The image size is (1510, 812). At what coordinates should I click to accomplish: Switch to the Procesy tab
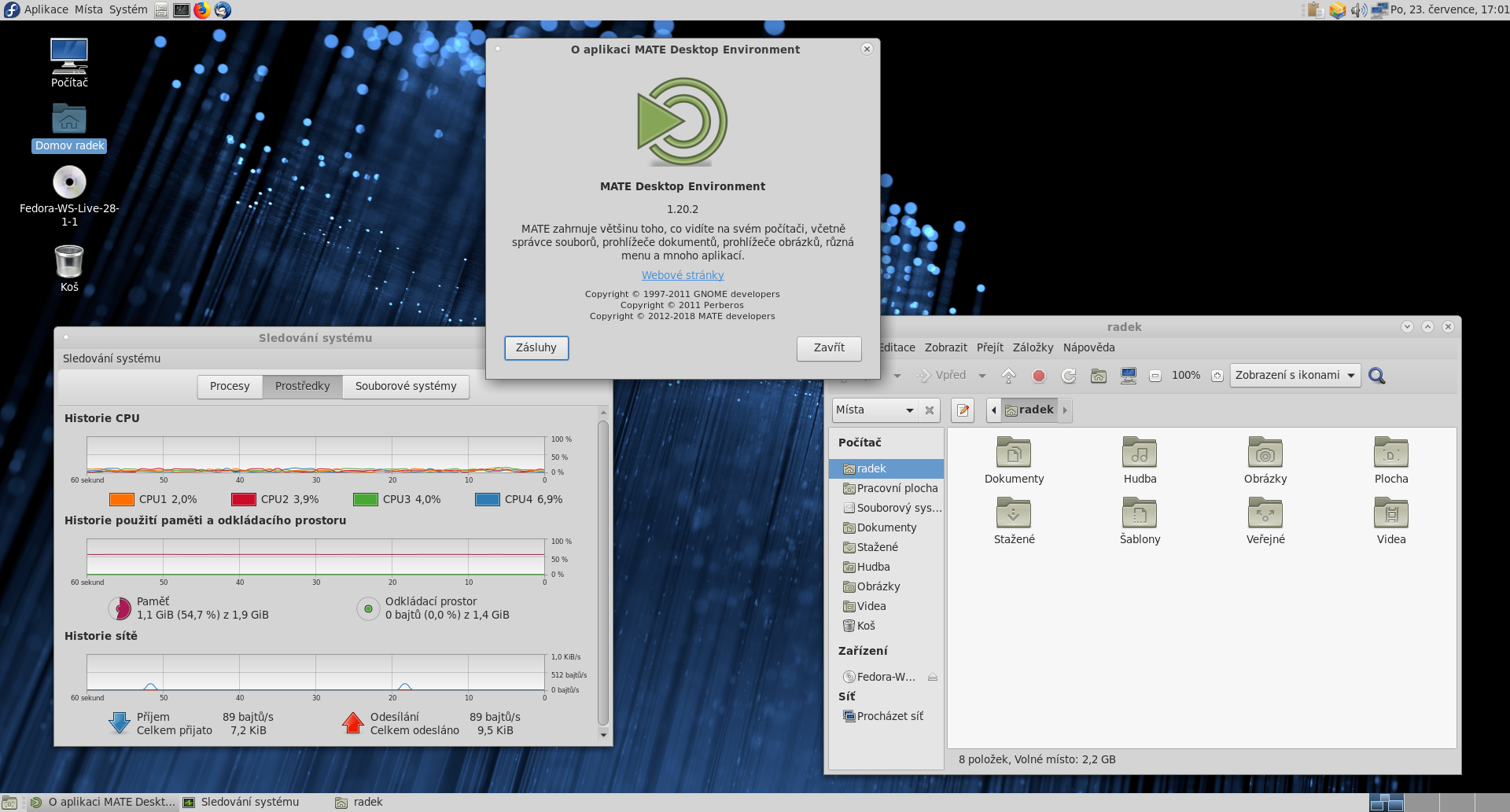(x=230, y=386)
